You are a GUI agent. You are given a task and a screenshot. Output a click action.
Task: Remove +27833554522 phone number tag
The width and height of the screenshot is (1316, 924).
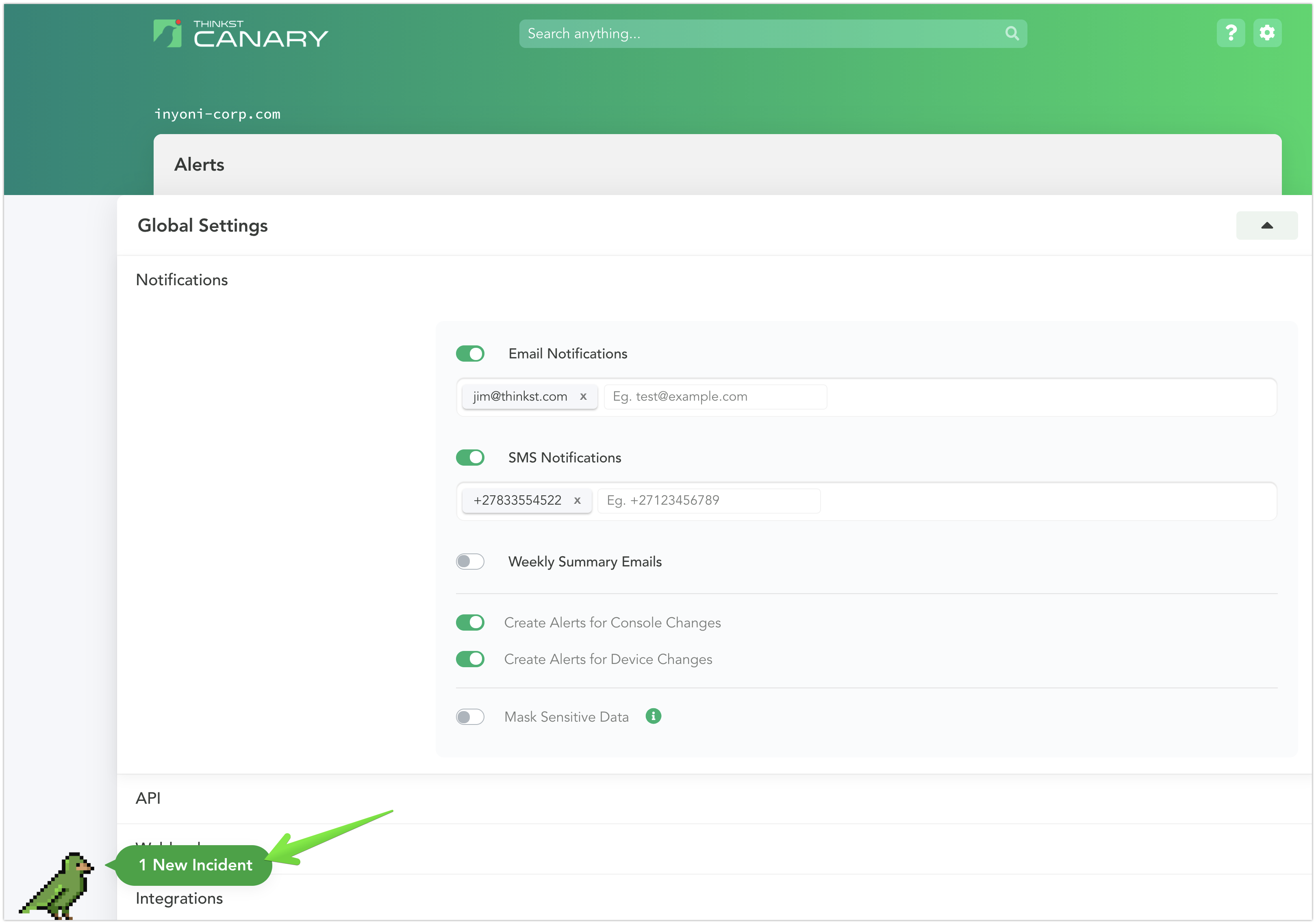[x=577, y=501]
